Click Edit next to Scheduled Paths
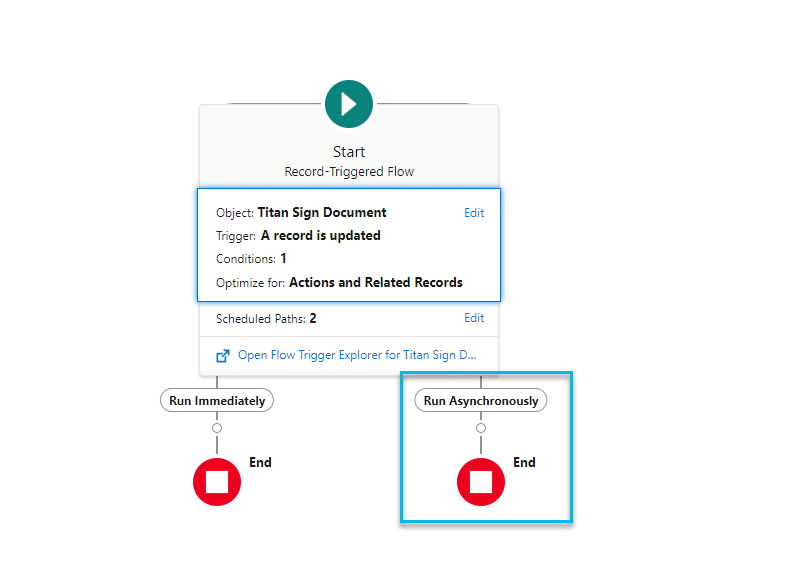 coord(474,318)
